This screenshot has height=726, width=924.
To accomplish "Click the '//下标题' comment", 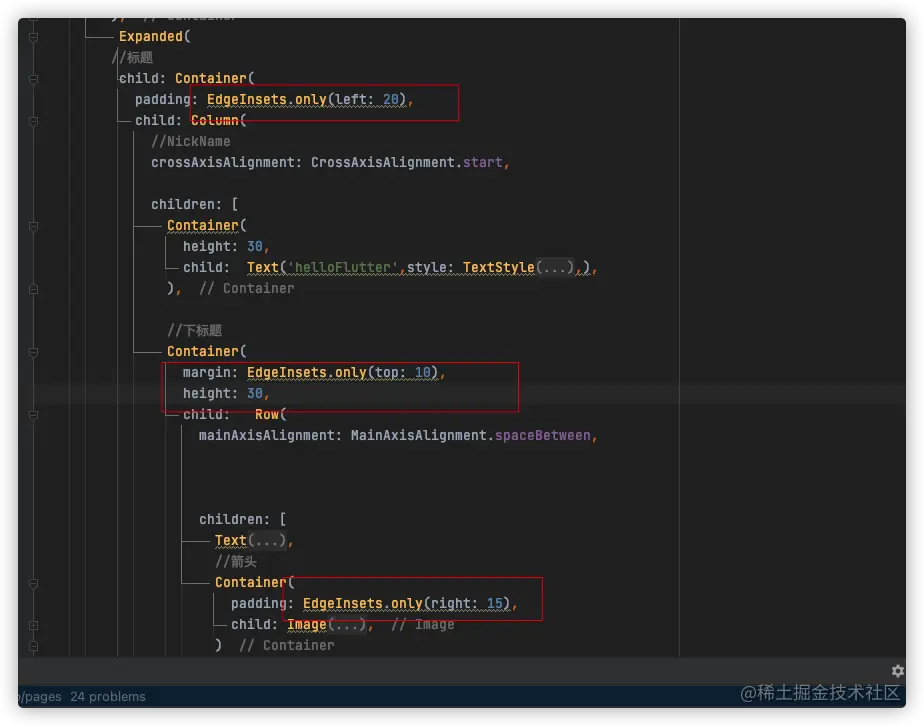I will [194, 331].
